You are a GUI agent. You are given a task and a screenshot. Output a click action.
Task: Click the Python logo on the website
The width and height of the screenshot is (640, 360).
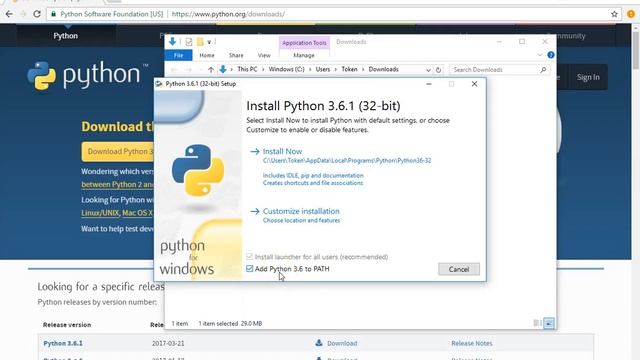click(84, 76)
